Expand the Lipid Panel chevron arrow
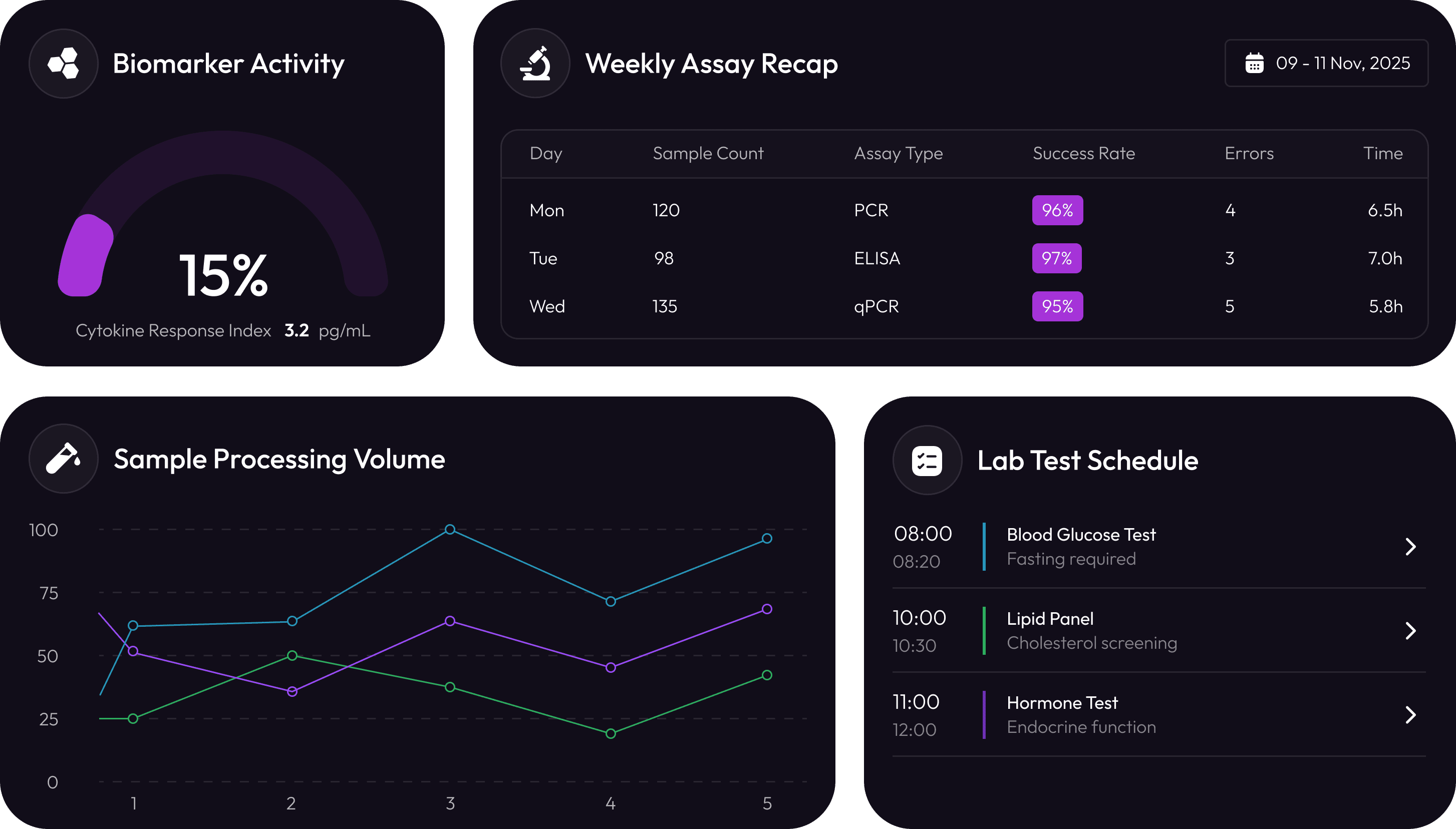1456x829 pixels. (1410, 631)
